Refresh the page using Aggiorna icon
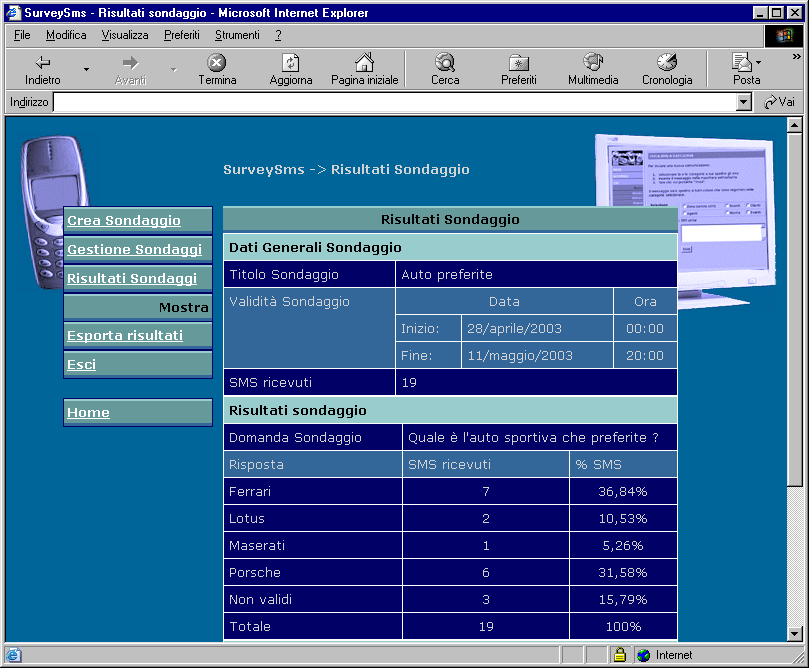The width and height of the screenshot is (809, 668). [290, 63]
